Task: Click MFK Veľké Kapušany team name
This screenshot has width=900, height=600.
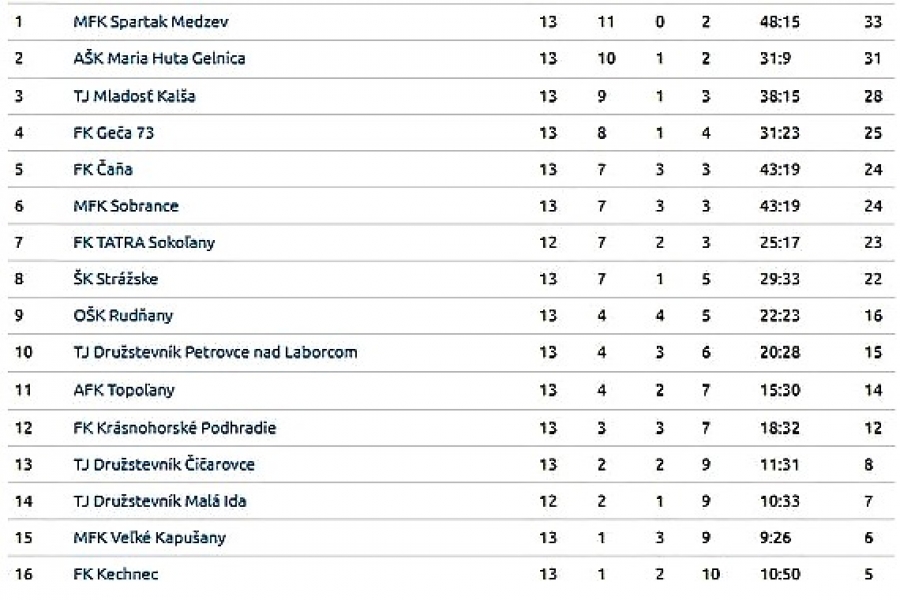Action: [150, 538]
